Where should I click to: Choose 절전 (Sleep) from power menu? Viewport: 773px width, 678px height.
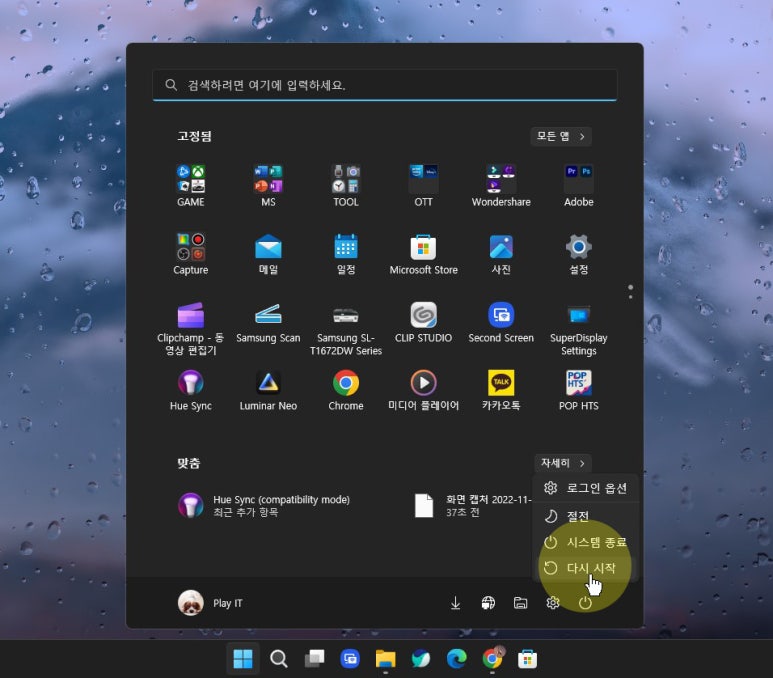585,516
